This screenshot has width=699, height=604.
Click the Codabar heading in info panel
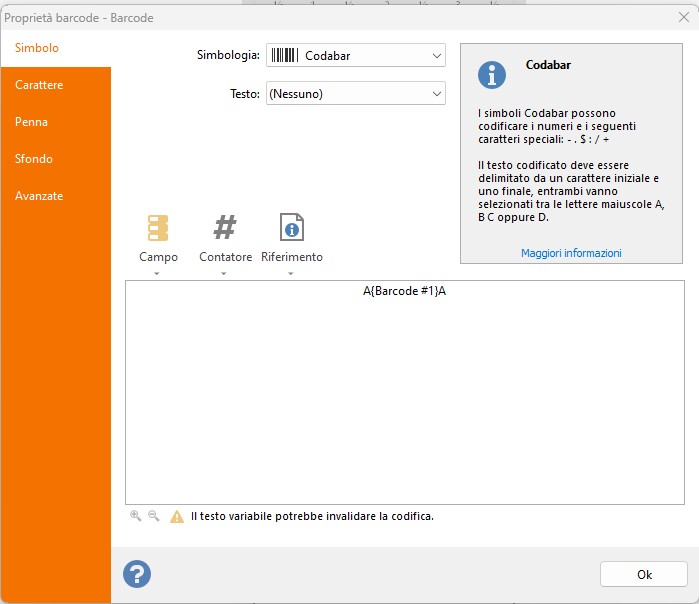coord(548,65)
